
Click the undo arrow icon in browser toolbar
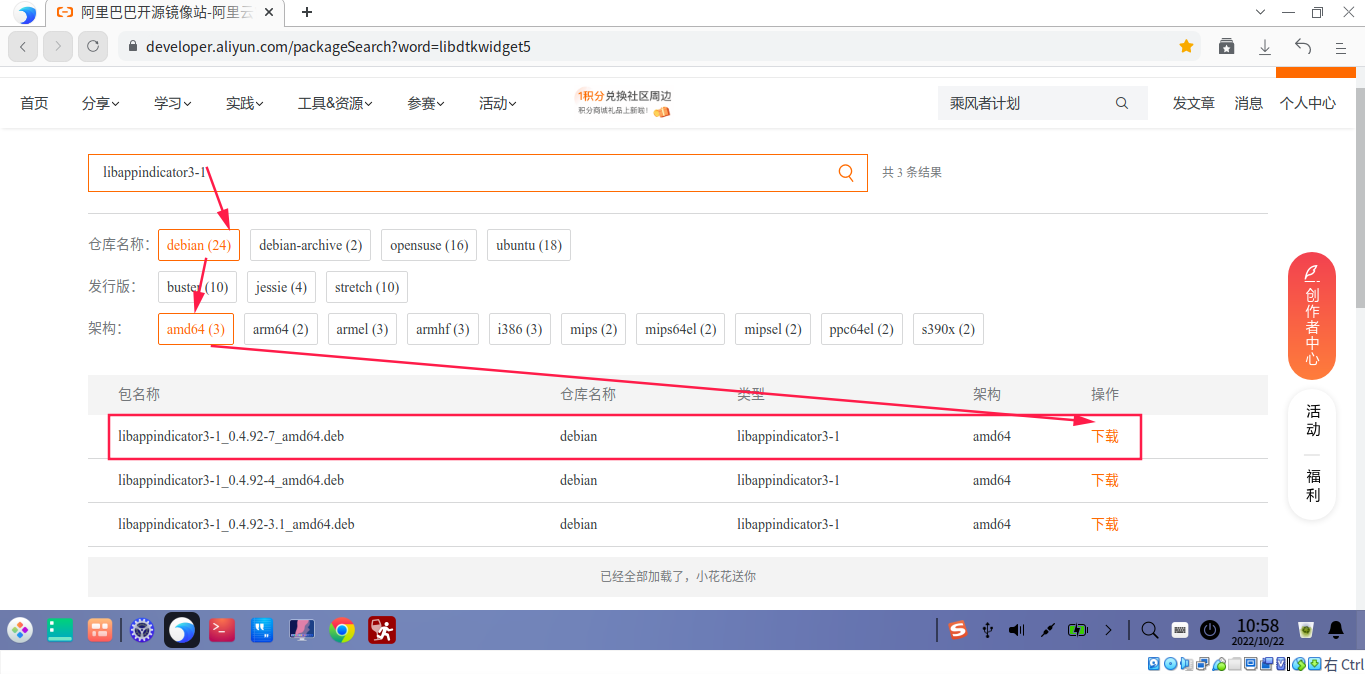point(1303,46)
